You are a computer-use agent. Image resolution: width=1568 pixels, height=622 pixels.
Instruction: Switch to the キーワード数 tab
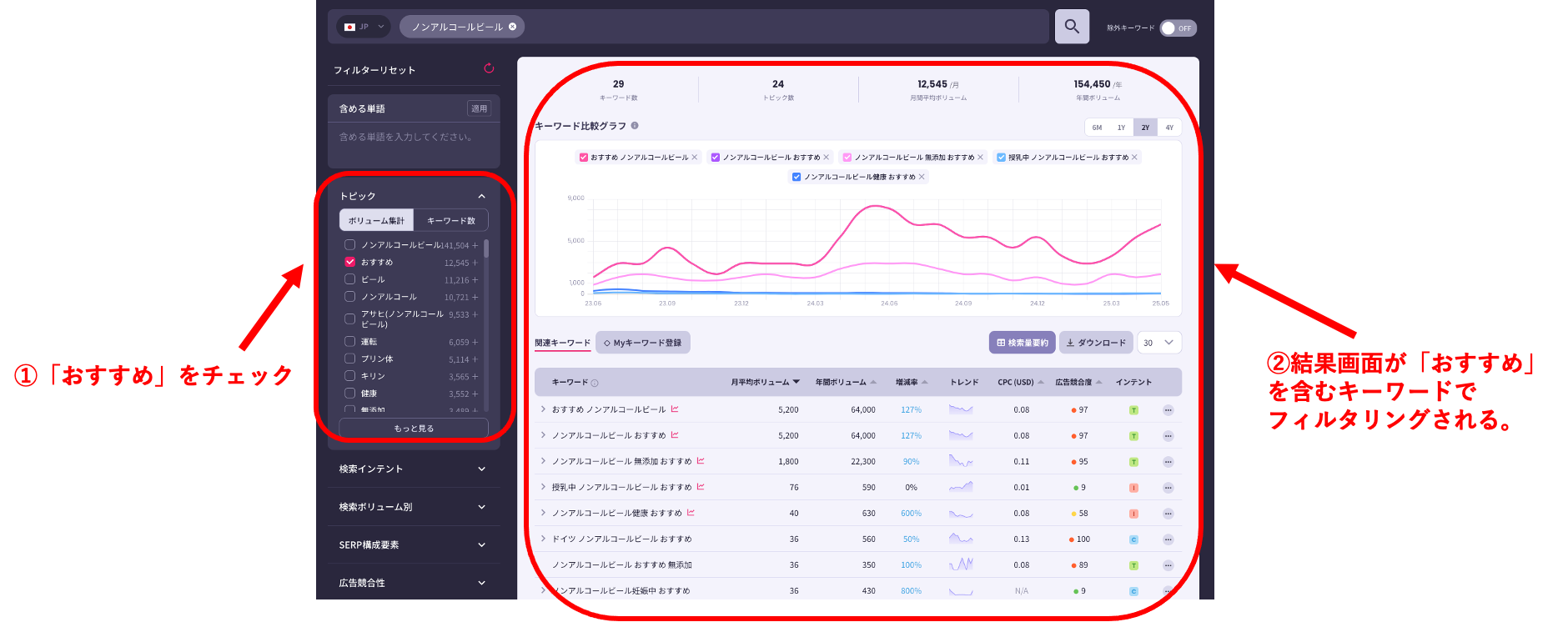tap(450, 221)
